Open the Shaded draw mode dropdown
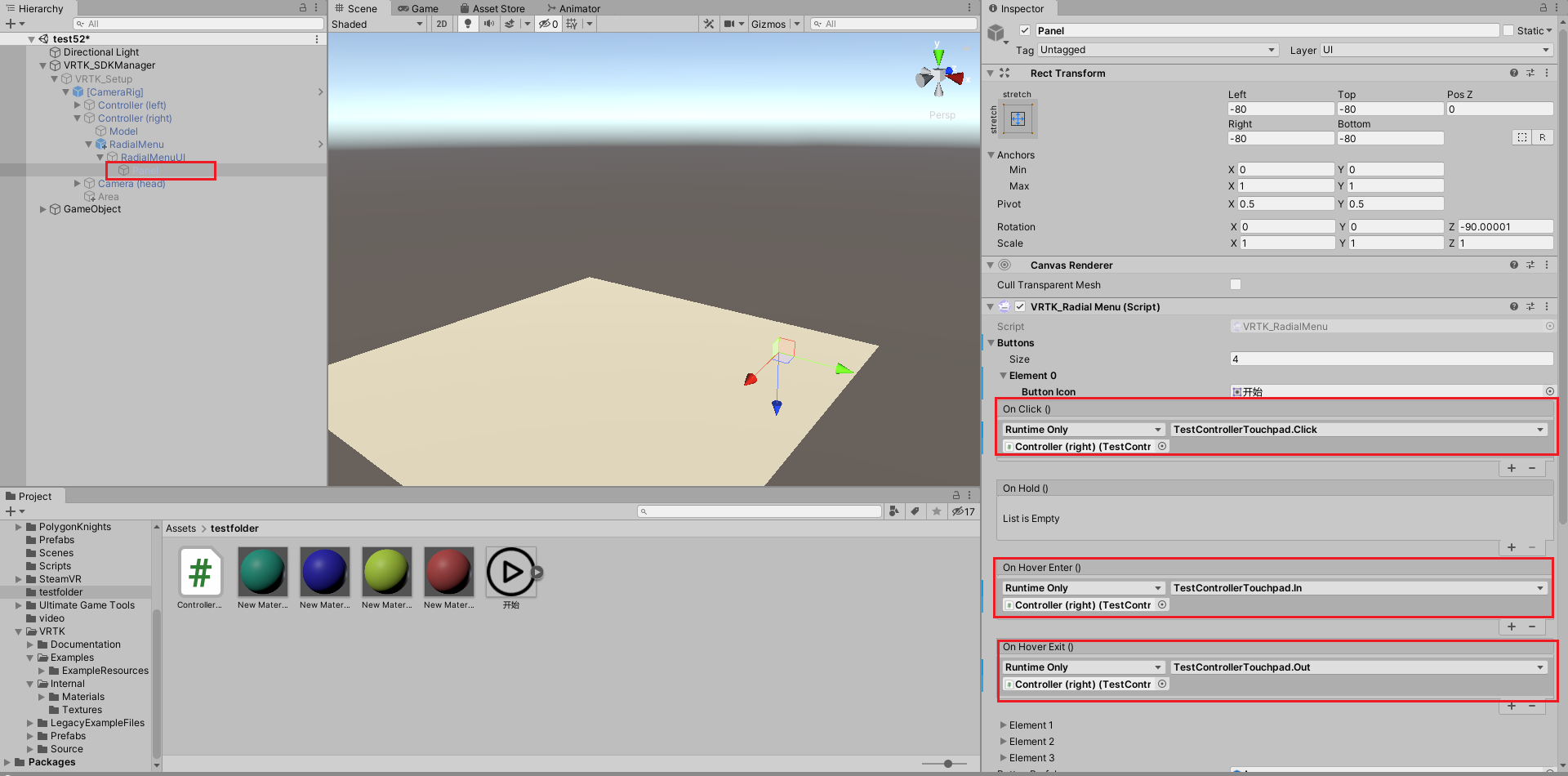 [377, 24]
